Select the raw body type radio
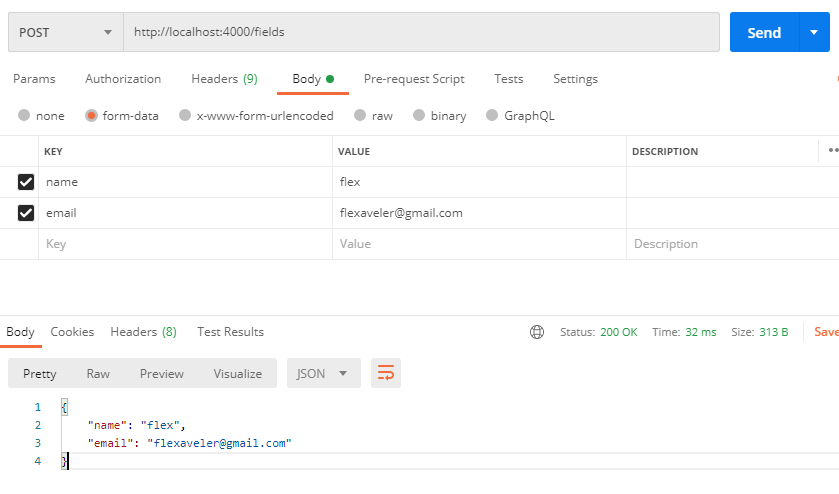 (360, 115)
